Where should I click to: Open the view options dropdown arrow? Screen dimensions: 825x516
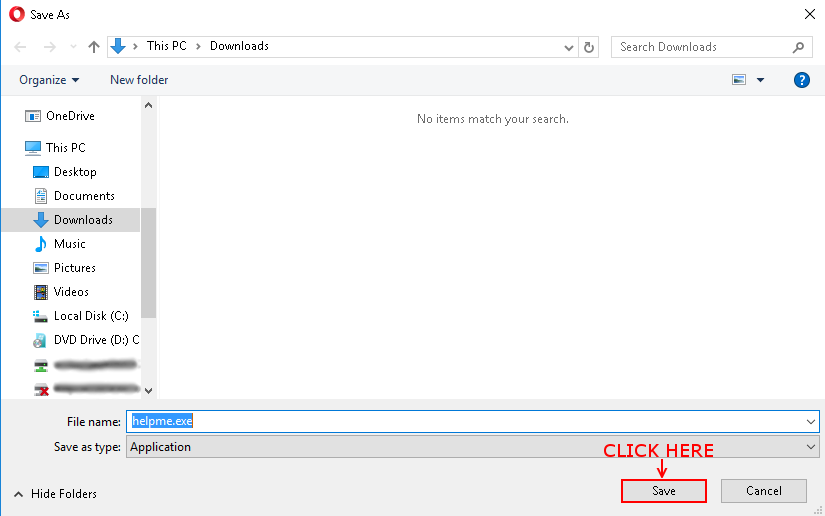(x=760, y=80)
